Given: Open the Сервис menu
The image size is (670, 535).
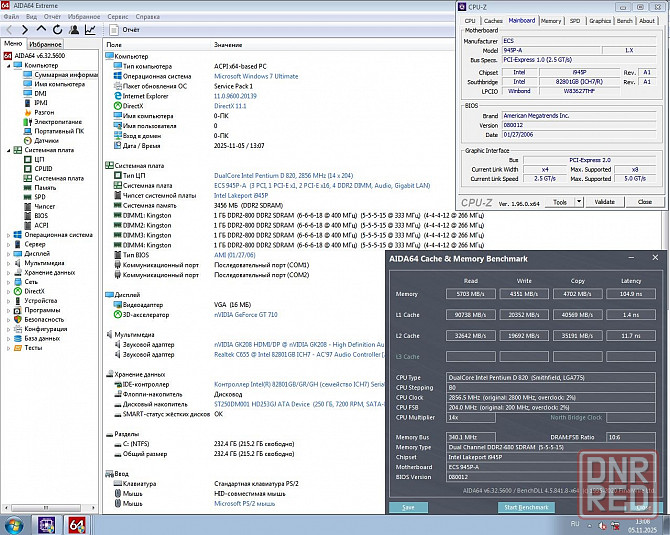Looking at the screenshot, I should pyautogui.click(x=117, y=17).
